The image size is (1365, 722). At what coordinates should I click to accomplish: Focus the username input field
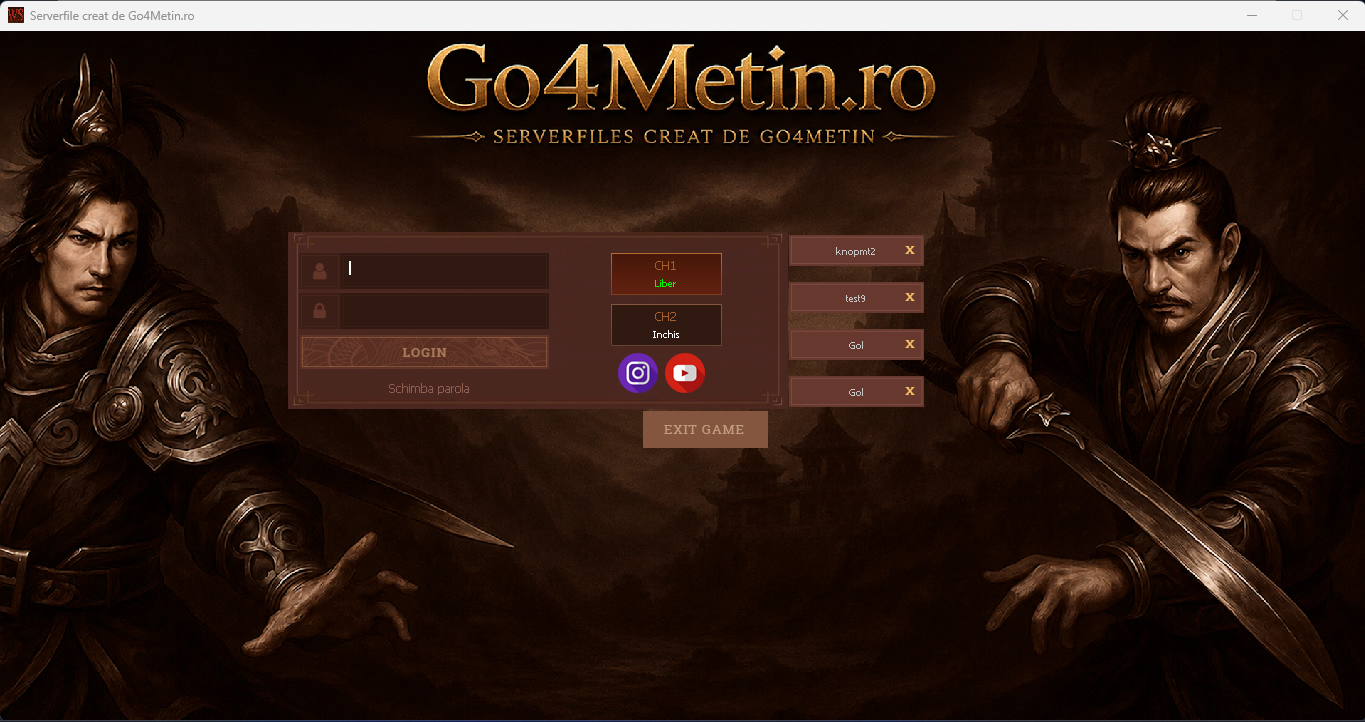(x=444, y=271)
